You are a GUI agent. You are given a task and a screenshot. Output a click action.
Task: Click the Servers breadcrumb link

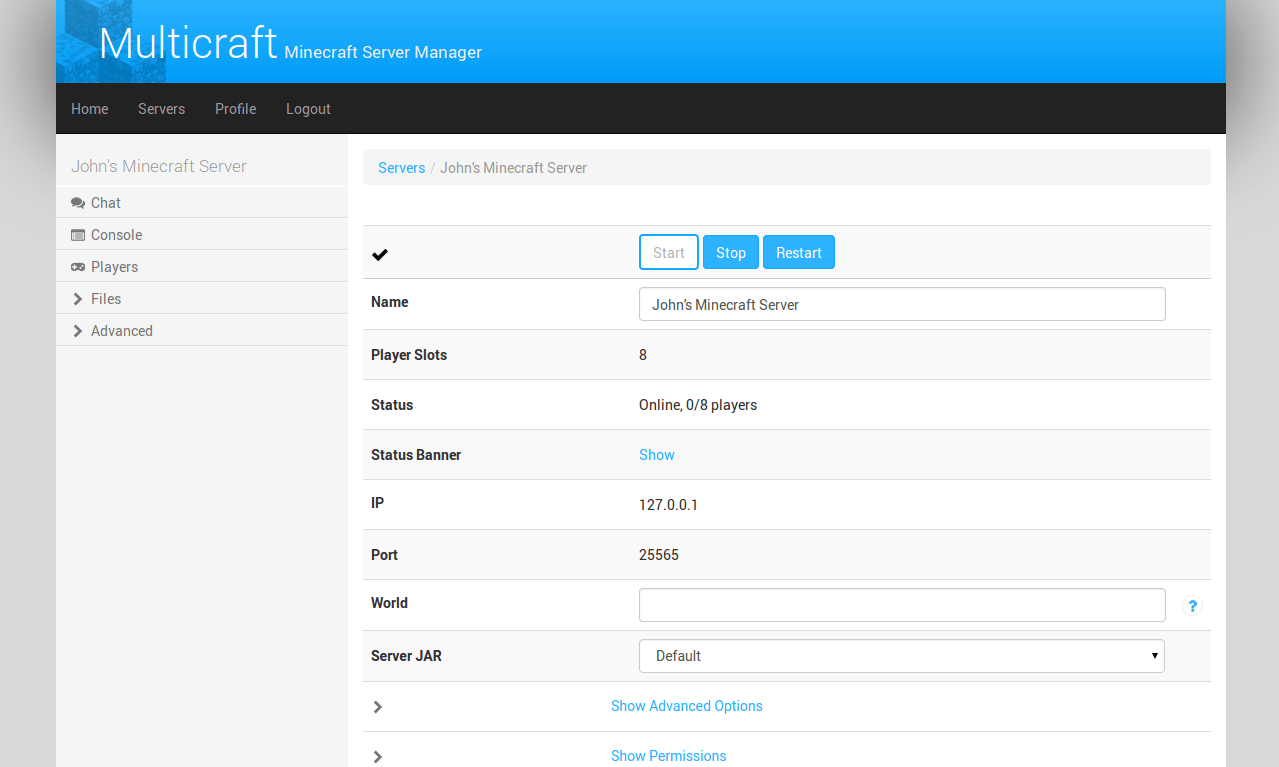pos(402,168)
